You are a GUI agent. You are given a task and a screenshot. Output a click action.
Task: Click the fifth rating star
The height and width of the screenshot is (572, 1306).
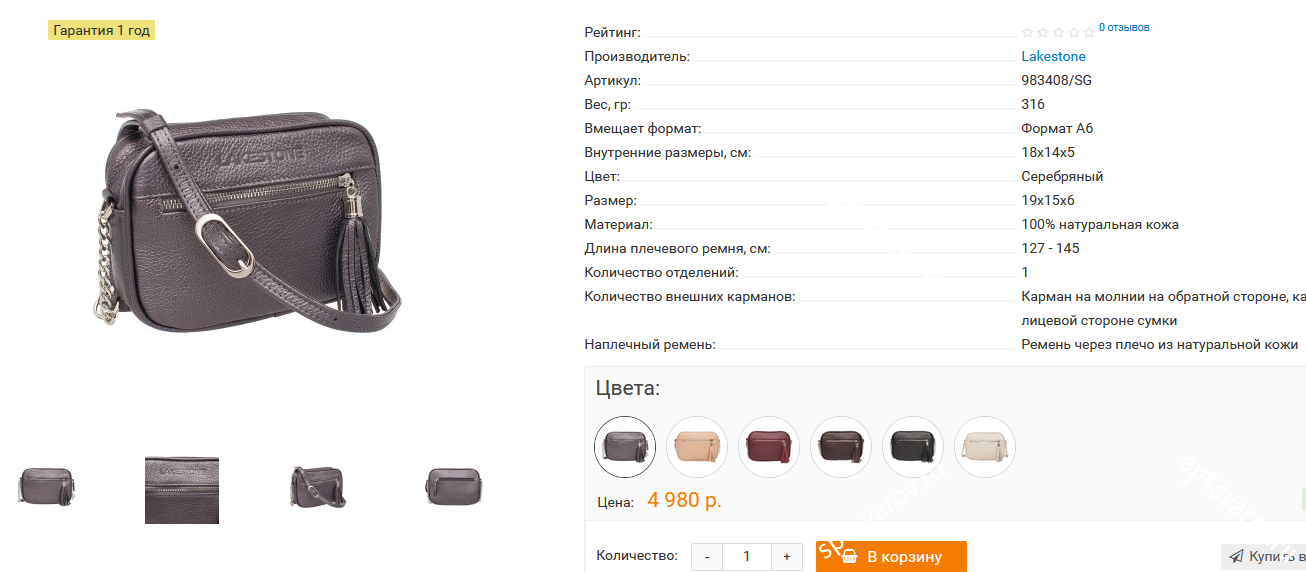[1089, 33]
